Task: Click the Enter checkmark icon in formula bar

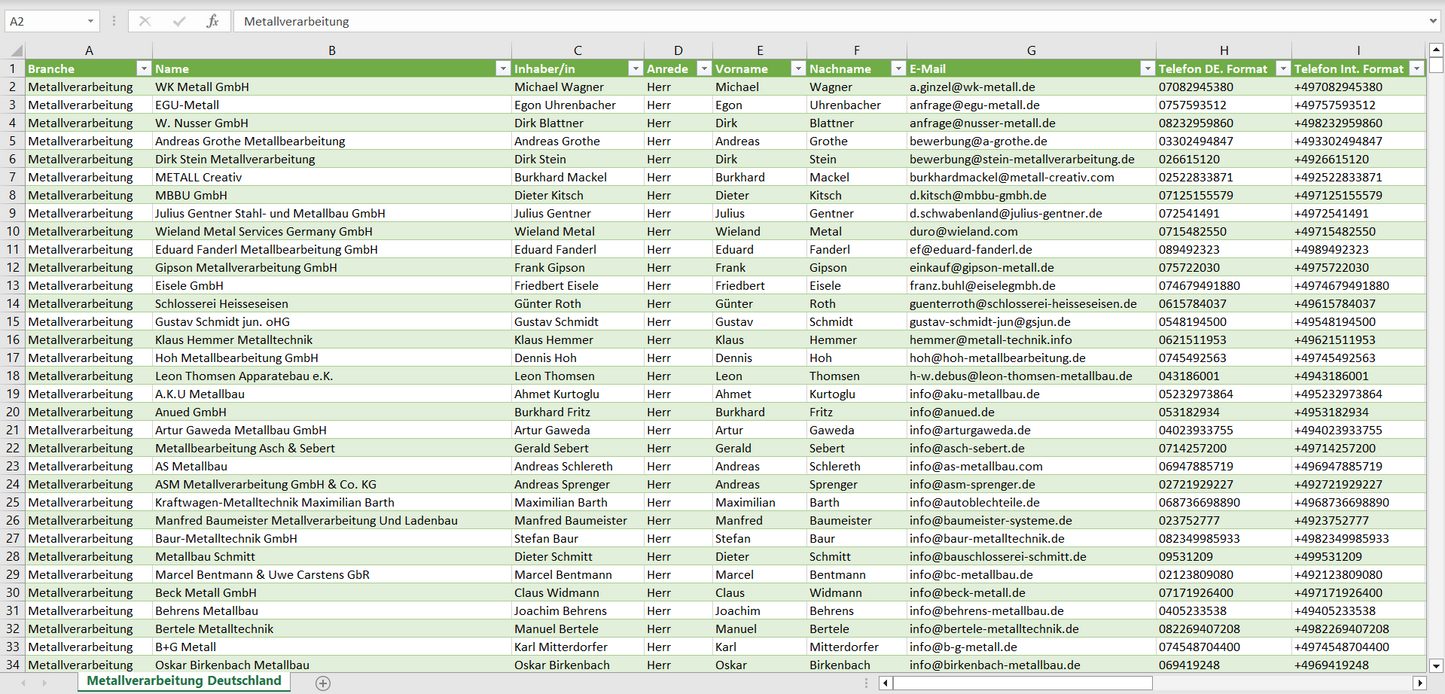Action: [179, 21]
